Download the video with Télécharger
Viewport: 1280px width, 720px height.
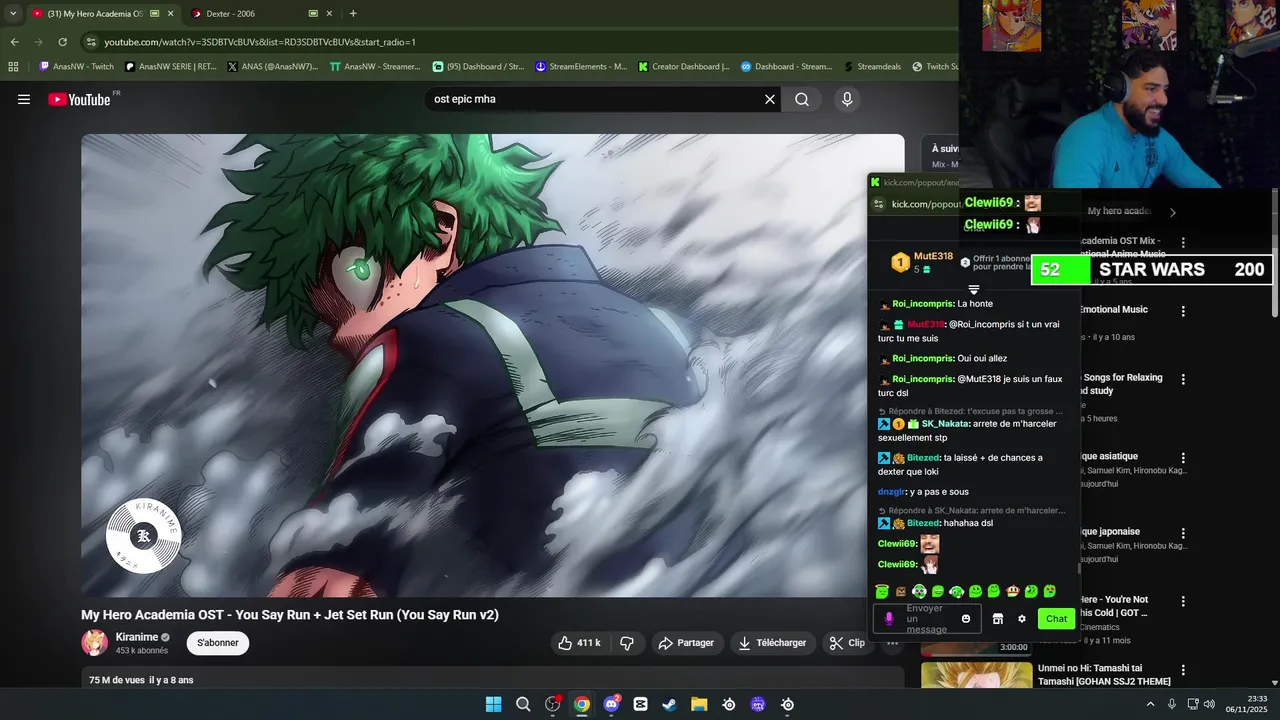click(772, 643)
